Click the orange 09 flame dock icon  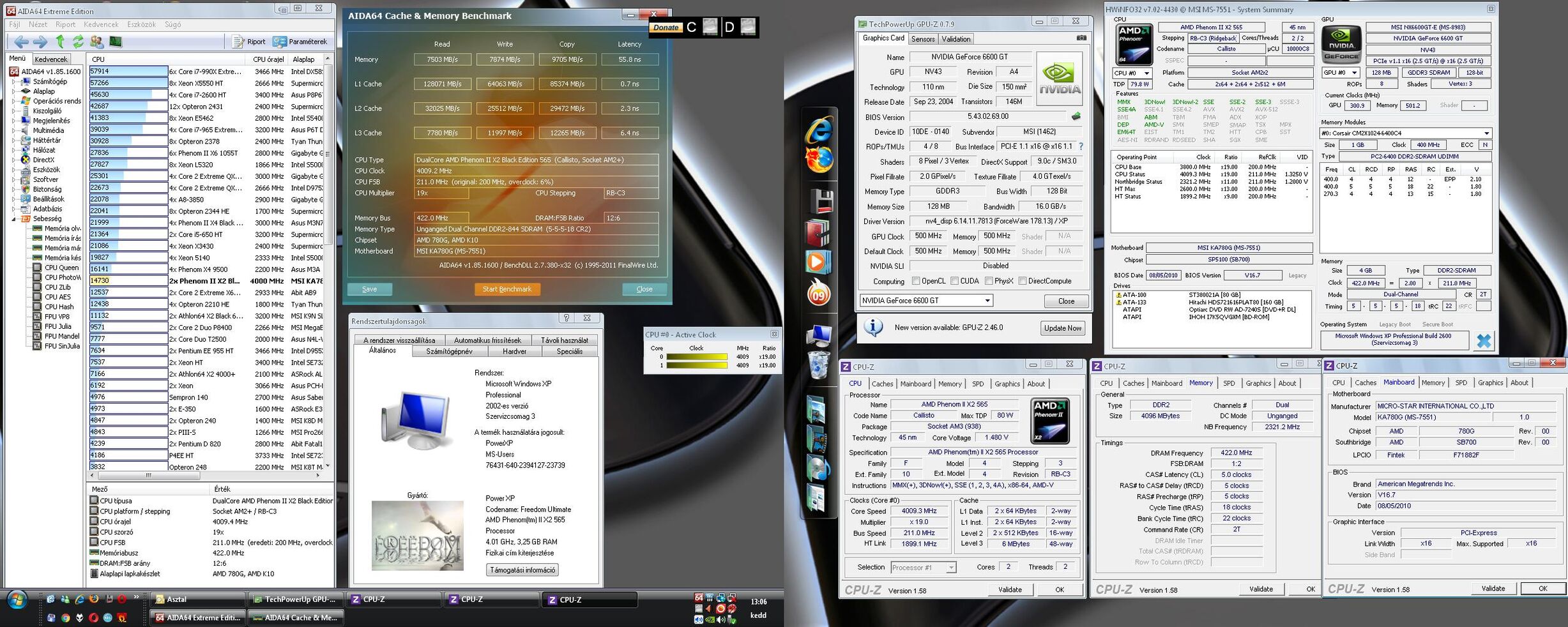pyautogui.click(x=819, y=293)
